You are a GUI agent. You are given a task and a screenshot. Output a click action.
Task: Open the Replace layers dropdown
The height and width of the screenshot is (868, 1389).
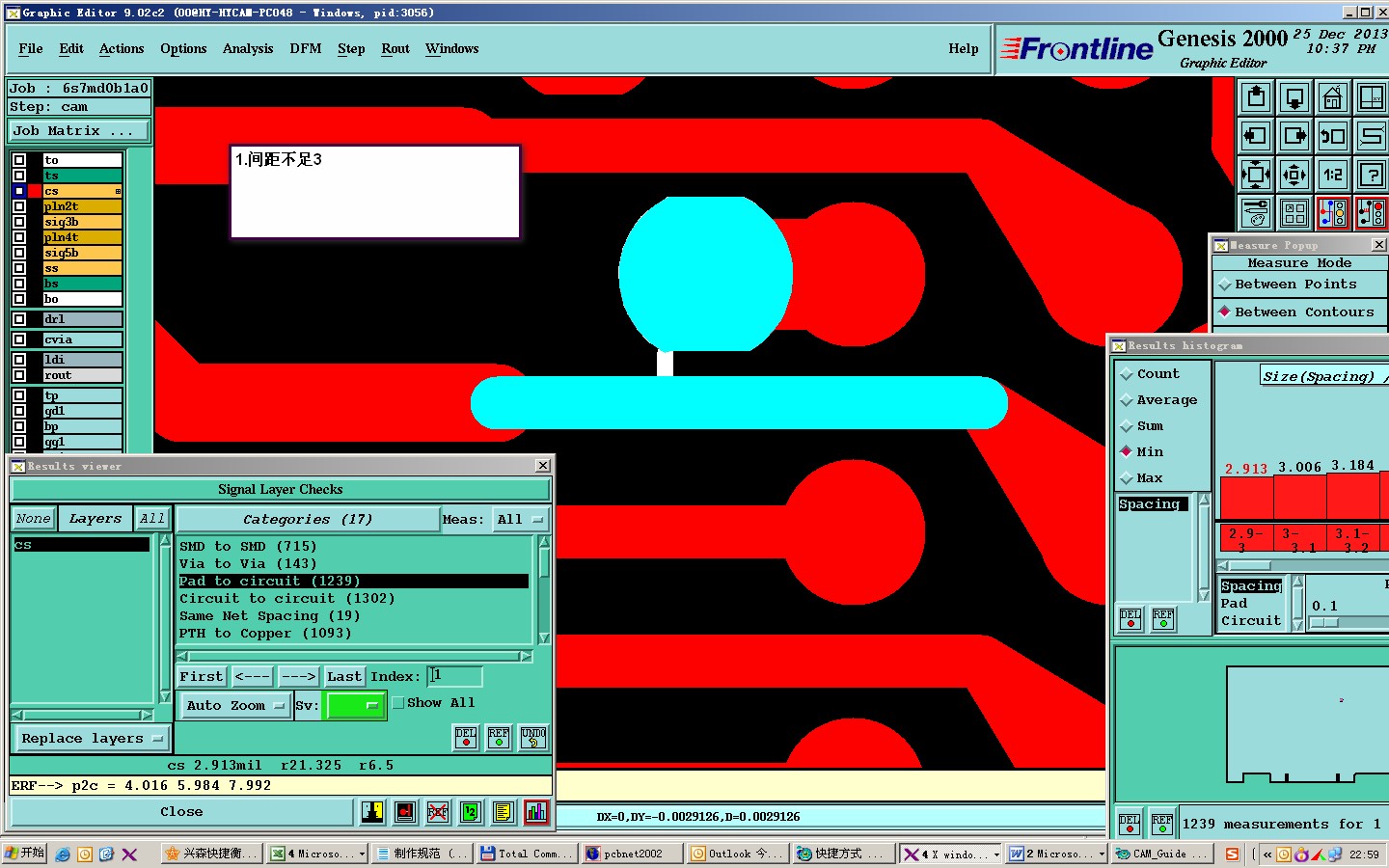[92, 739]
